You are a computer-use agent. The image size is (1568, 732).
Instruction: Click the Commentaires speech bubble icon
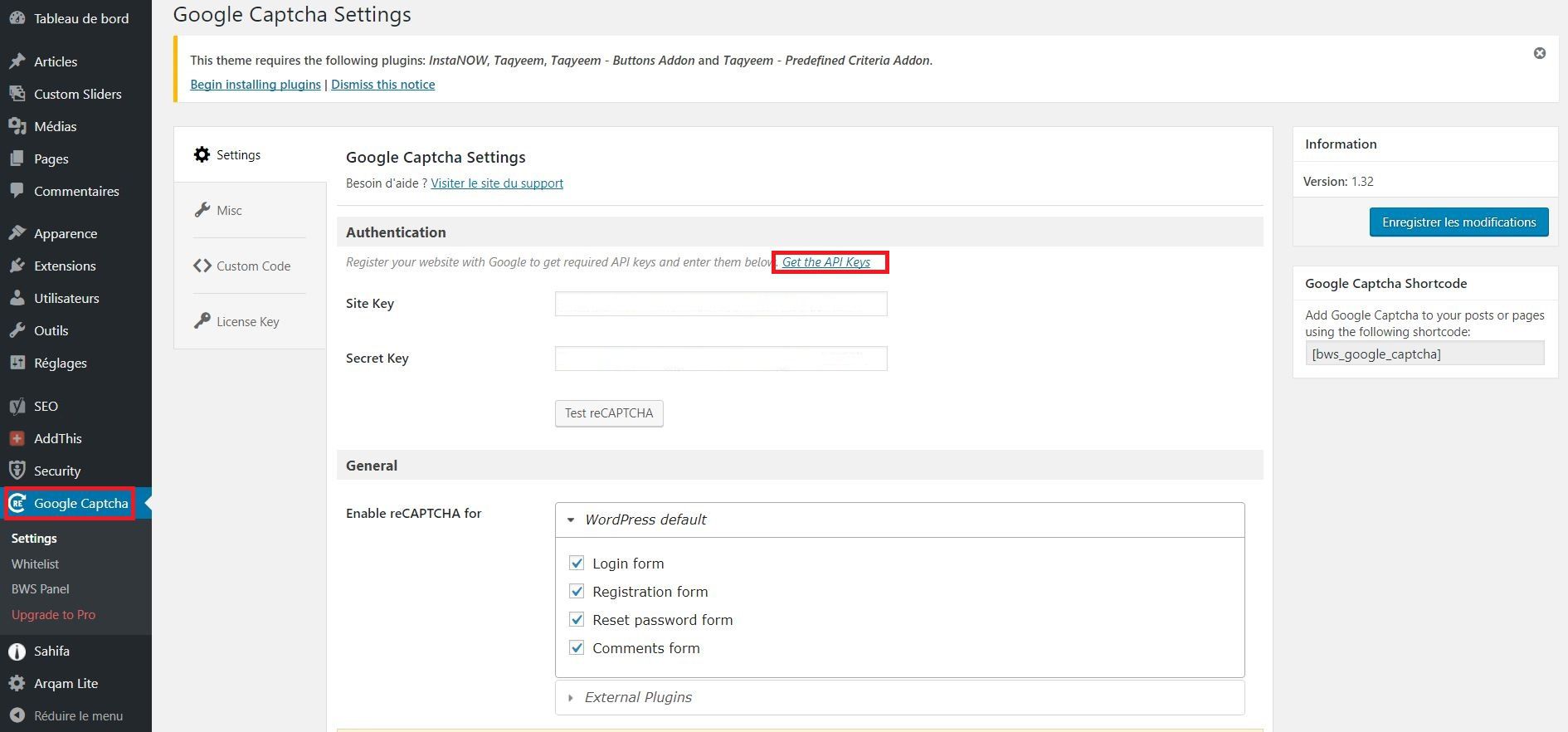click(x=17, y=191)
